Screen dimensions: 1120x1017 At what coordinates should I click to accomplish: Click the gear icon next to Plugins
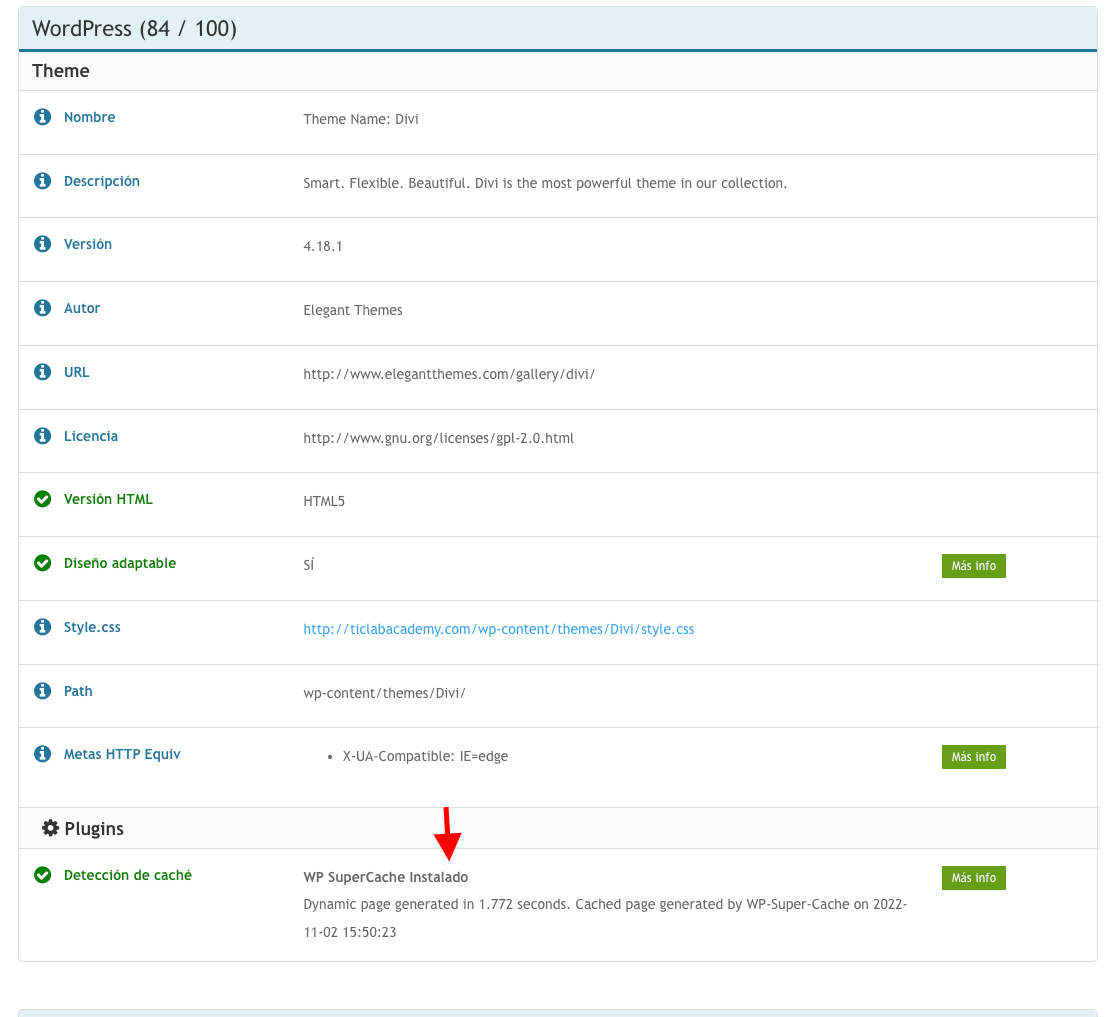[50, 828]
